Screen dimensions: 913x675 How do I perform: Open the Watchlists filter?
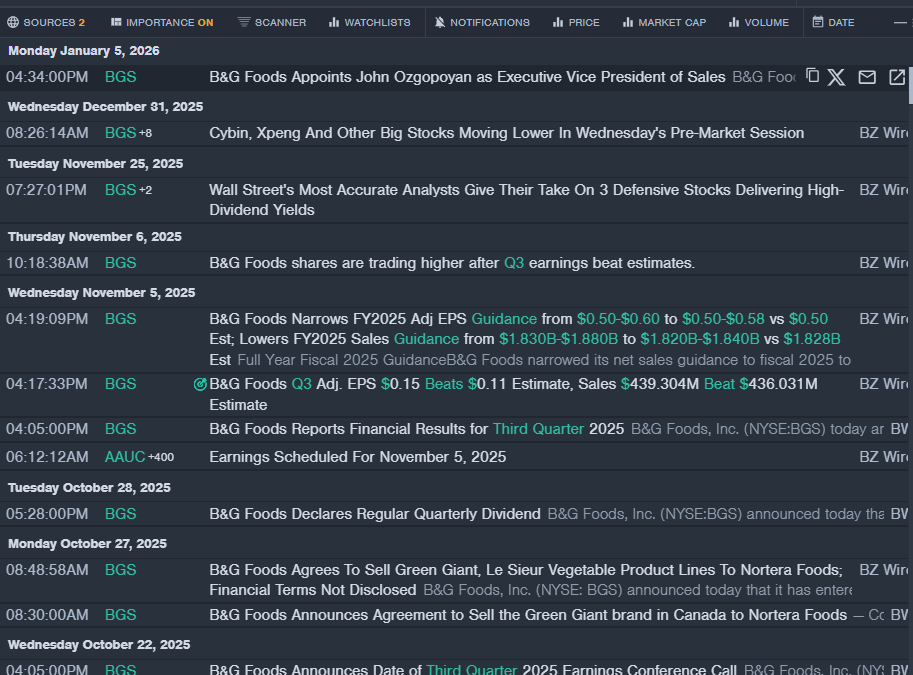coord(369,22)
